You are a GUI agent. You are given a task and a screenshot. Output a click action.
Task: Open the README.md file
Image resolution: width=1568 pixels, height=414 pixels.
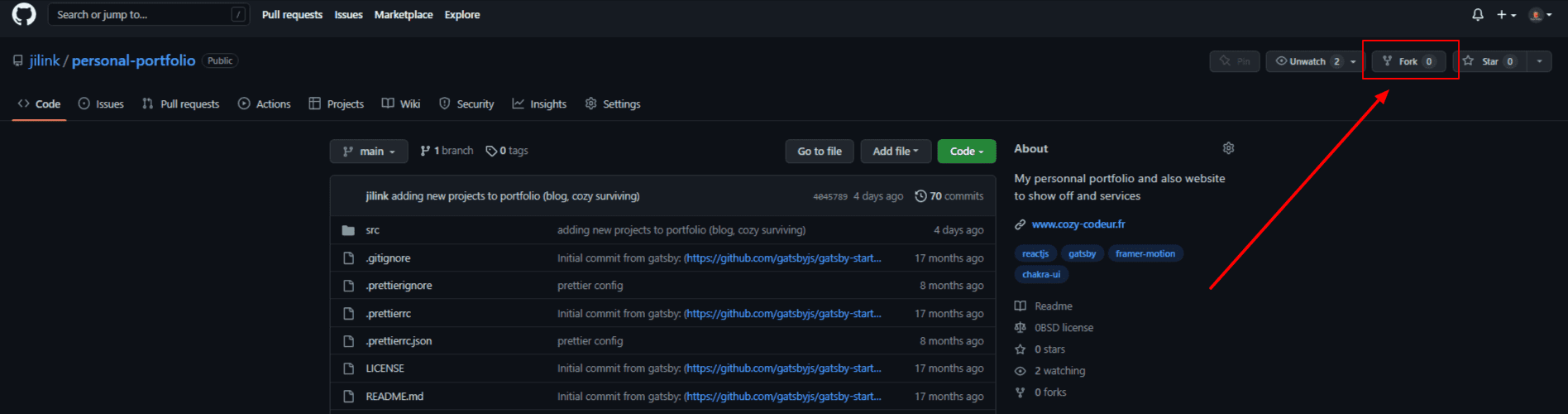point(394,397)
